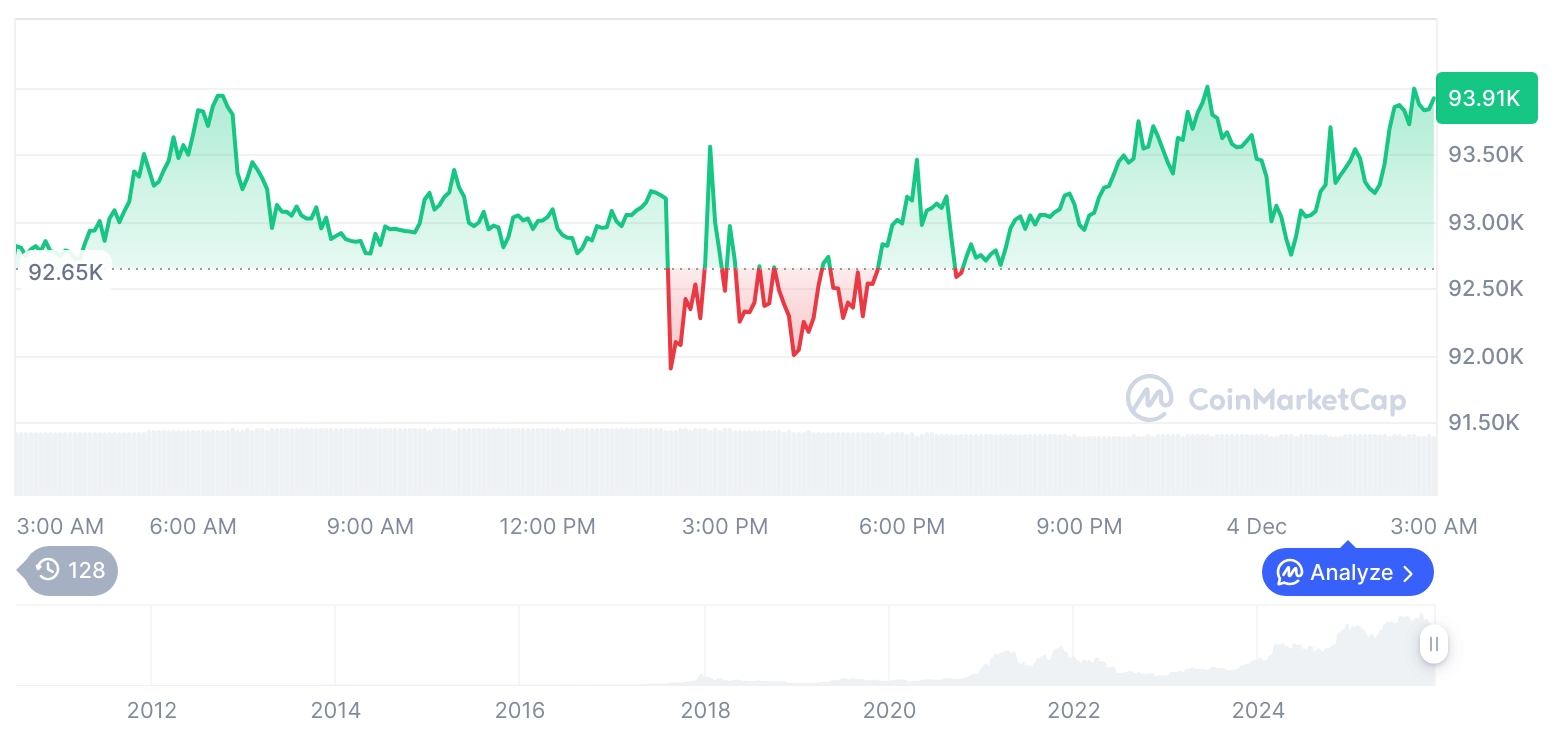Click the chevron arrow on the Analyze button
This screenshot has height=732, width=1566.
[1409, 573]
